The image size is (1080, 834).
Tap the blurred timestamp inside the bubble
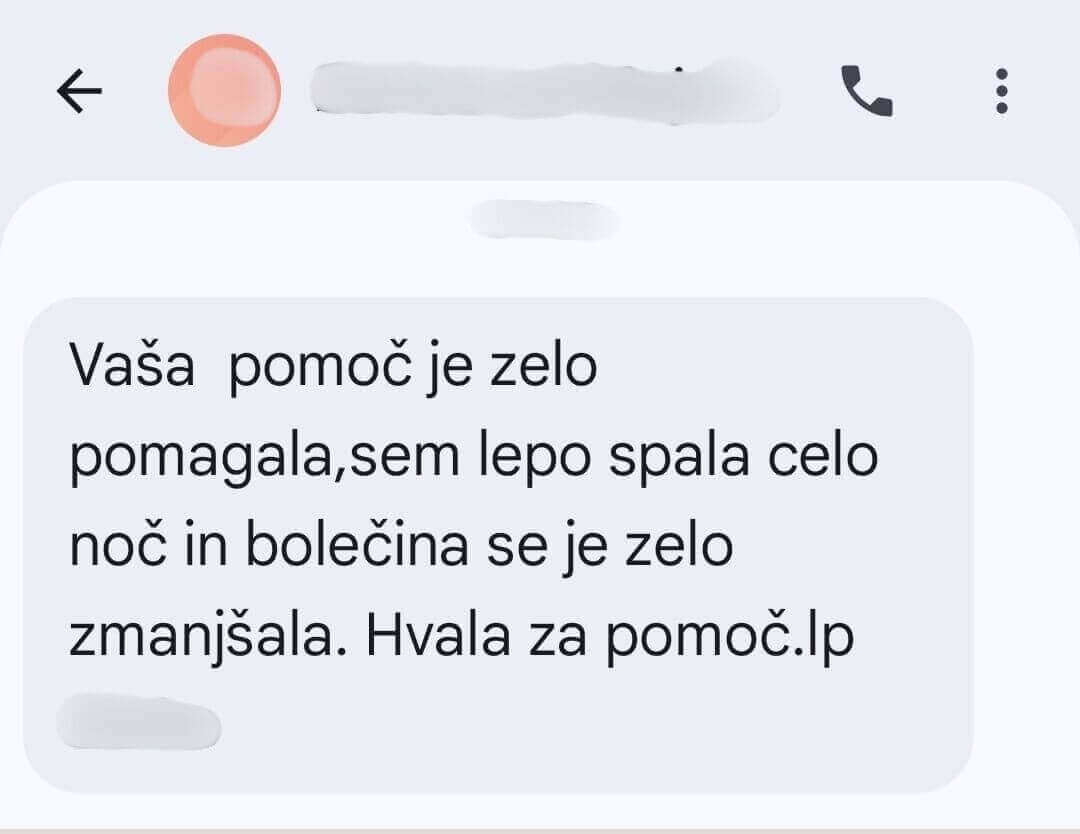[x=139, y=721]
